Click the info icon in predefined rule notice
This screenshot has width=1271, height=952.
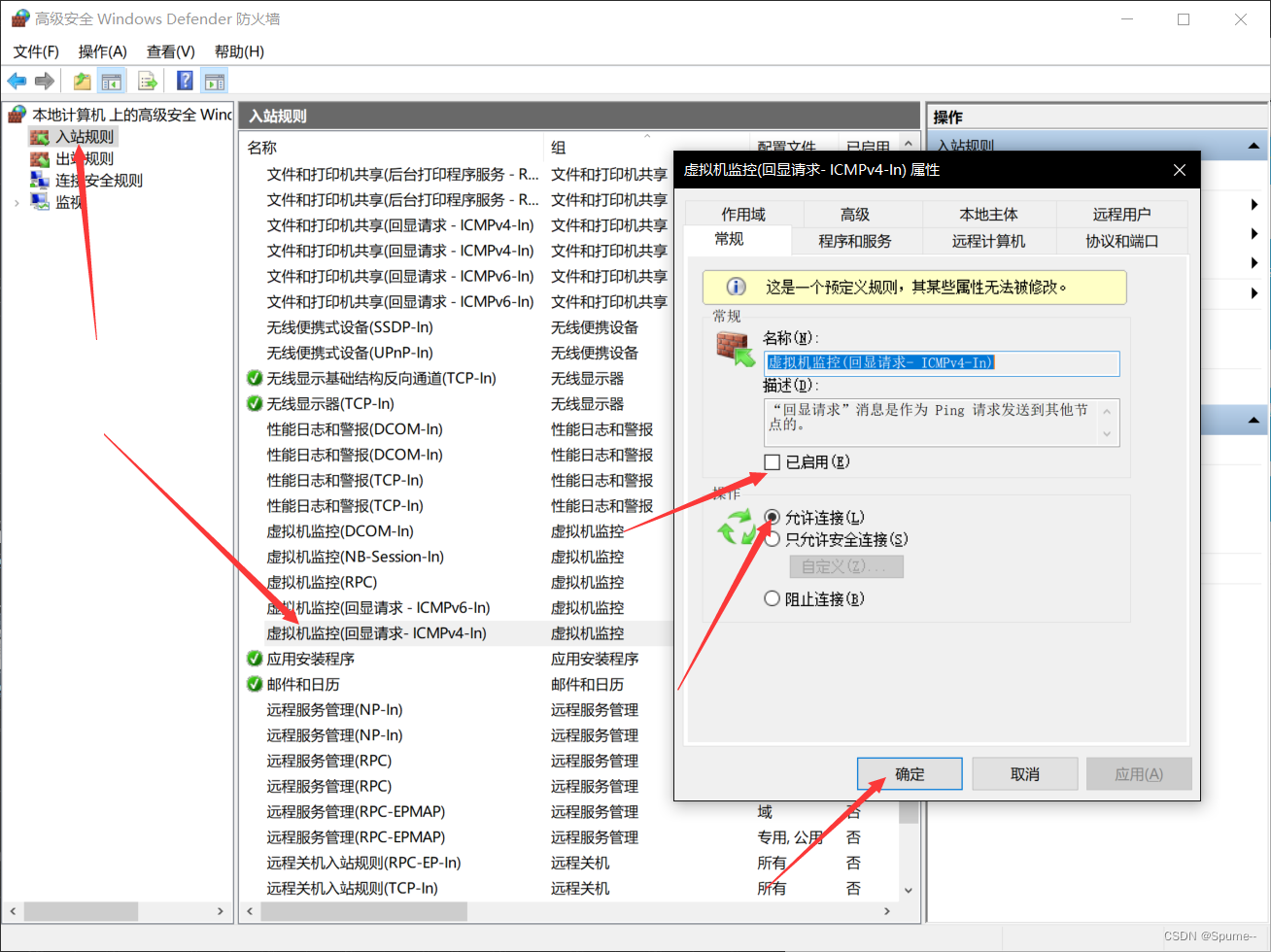pyautogui.click(x=737, y=287)
